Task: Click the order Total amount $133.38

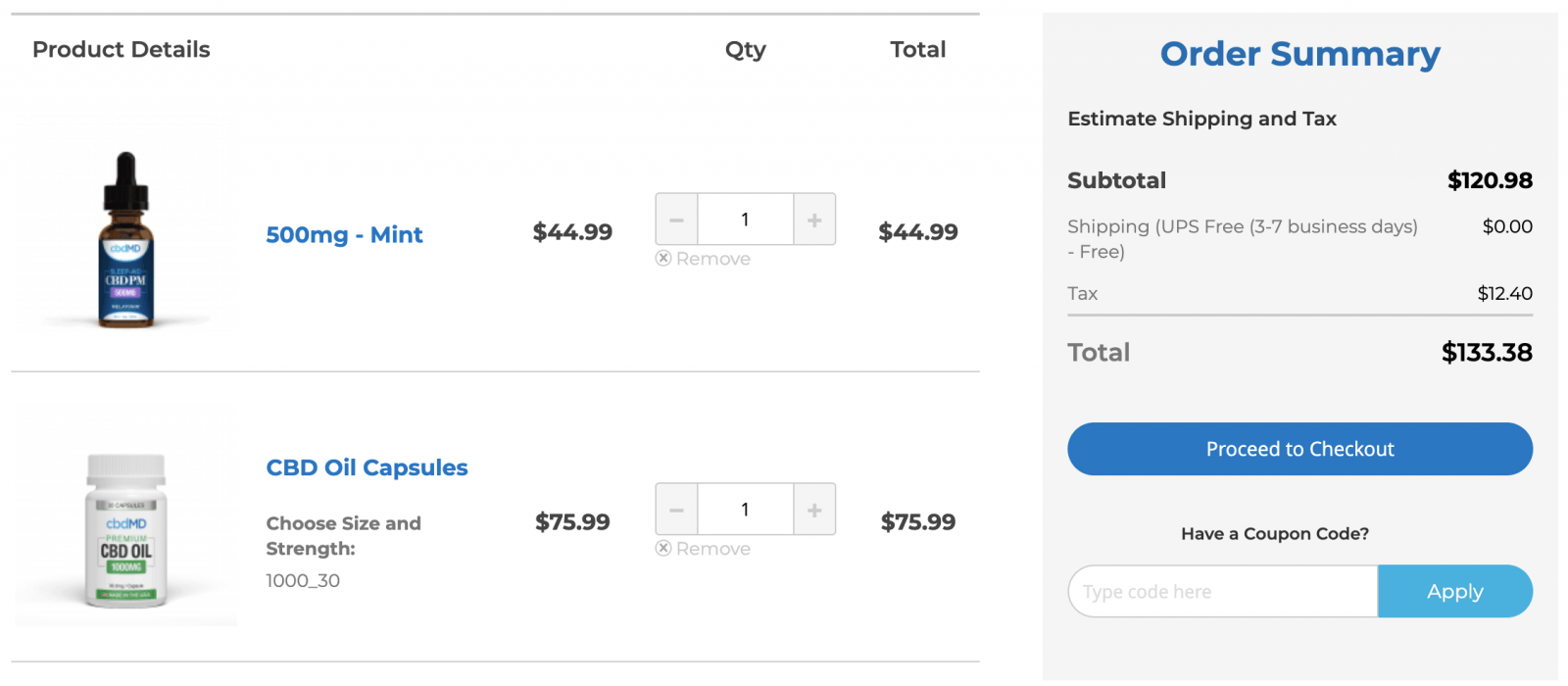Action: [x=1486, y=353]
